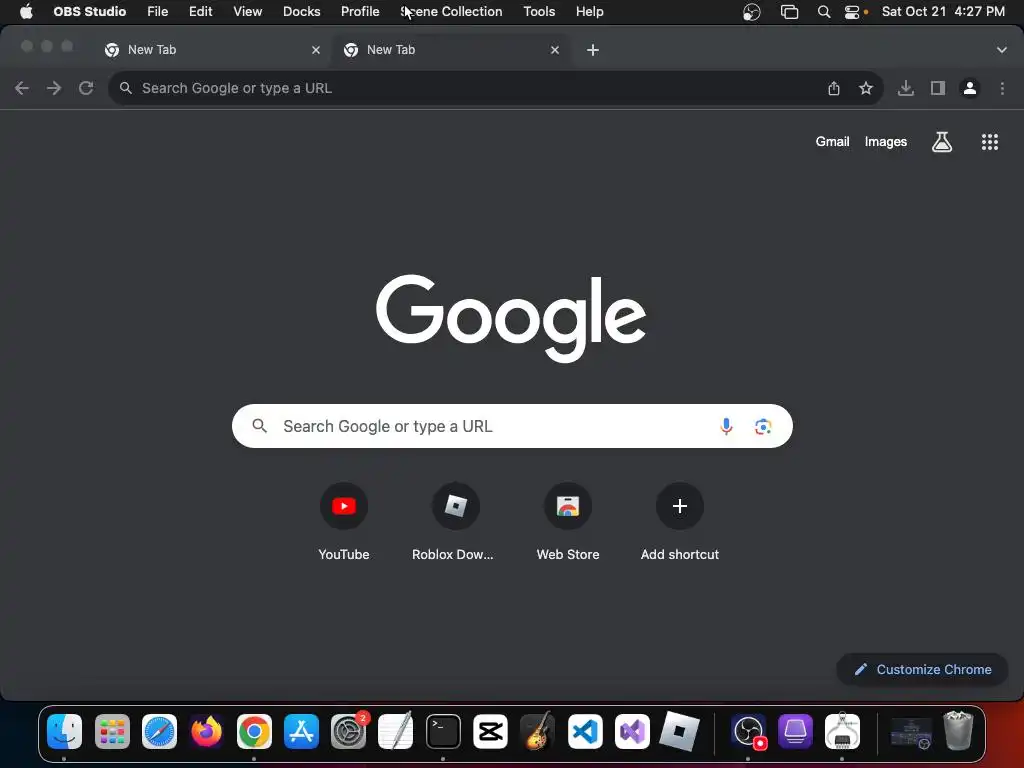
Task: Open Terminal from the Dock
Action: click(x=443, y=731)
